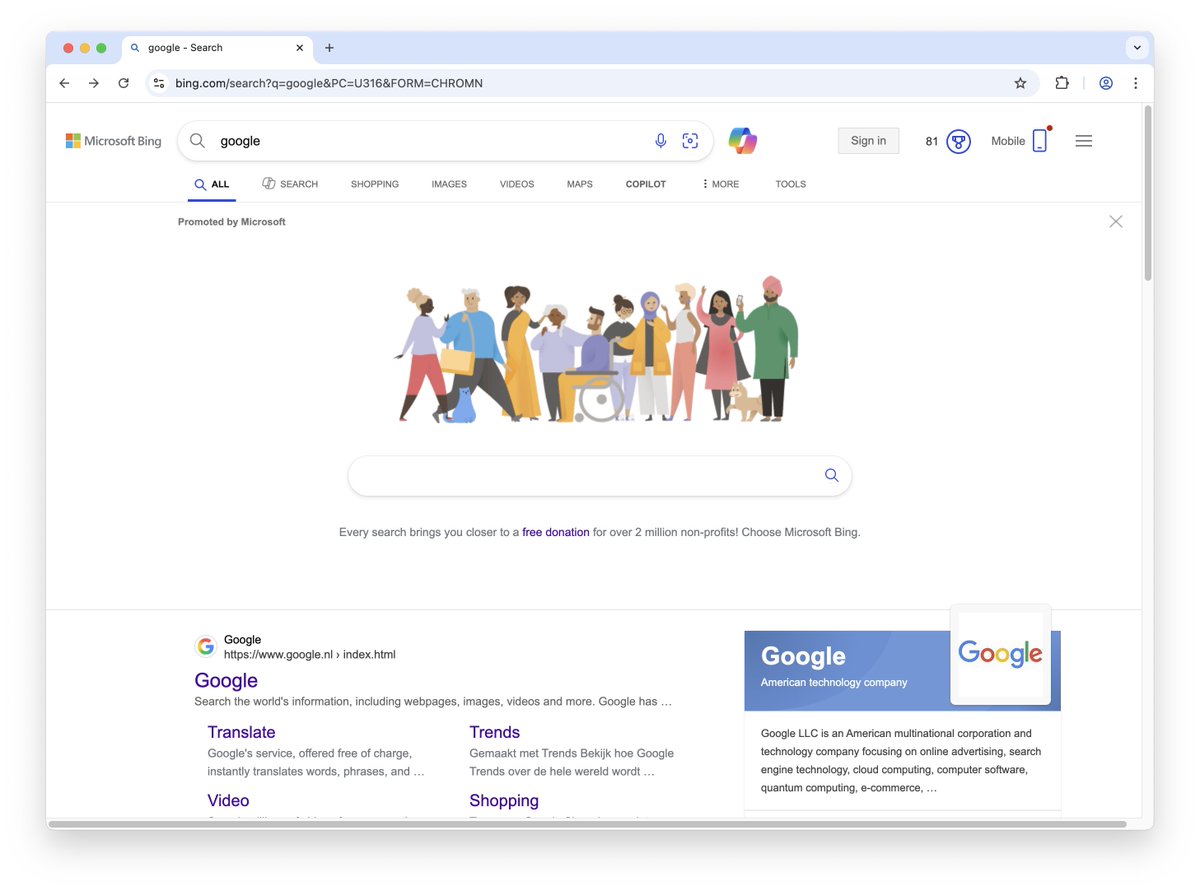Dismiss the Promoted by Microsoft banner
This screenshot has height=891, width=1200.
[x=1116, y=221]
